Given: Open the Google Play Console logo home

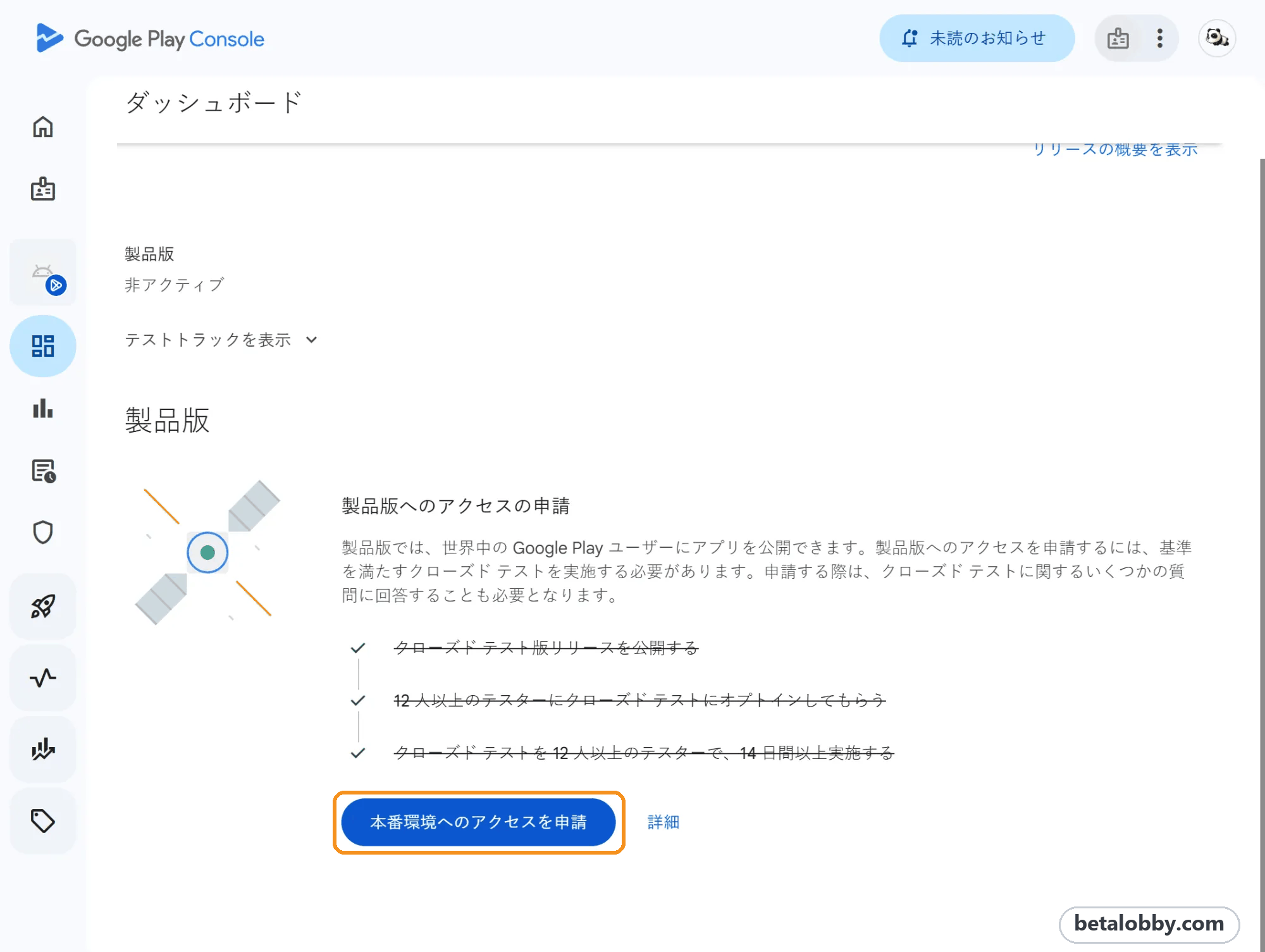Looking at the screenshot, I should click(150, 39).
